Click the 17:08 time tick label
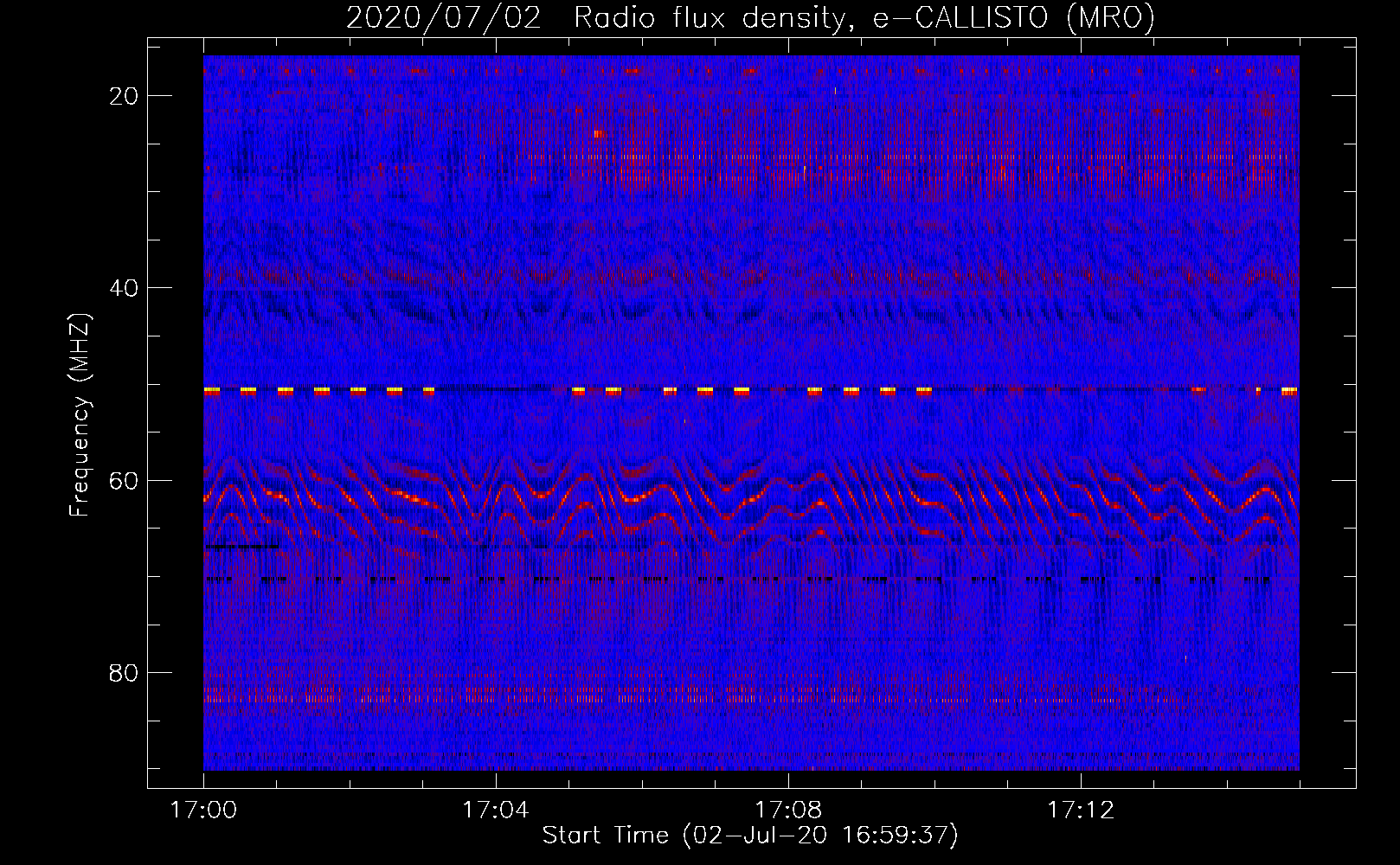The width and height of the screenshot is (1400, 865). (787, 811)
